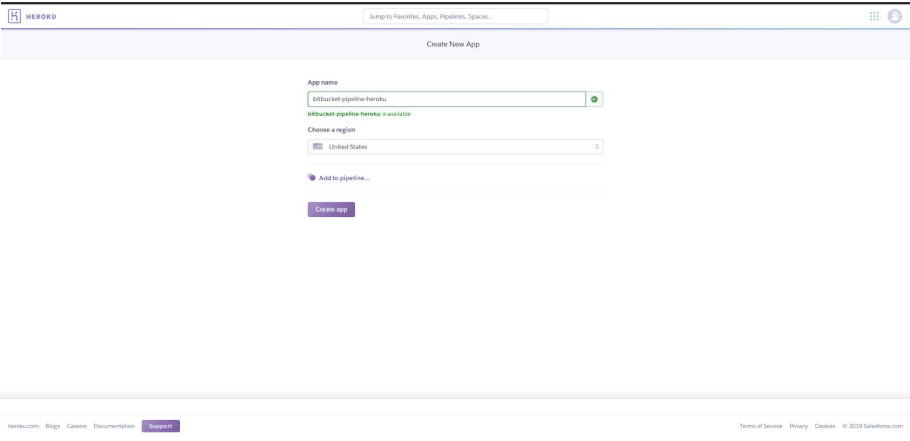Screen dimensions: 910x441
Task: Open the Choose a region dropdown
Action: (455, 147)
